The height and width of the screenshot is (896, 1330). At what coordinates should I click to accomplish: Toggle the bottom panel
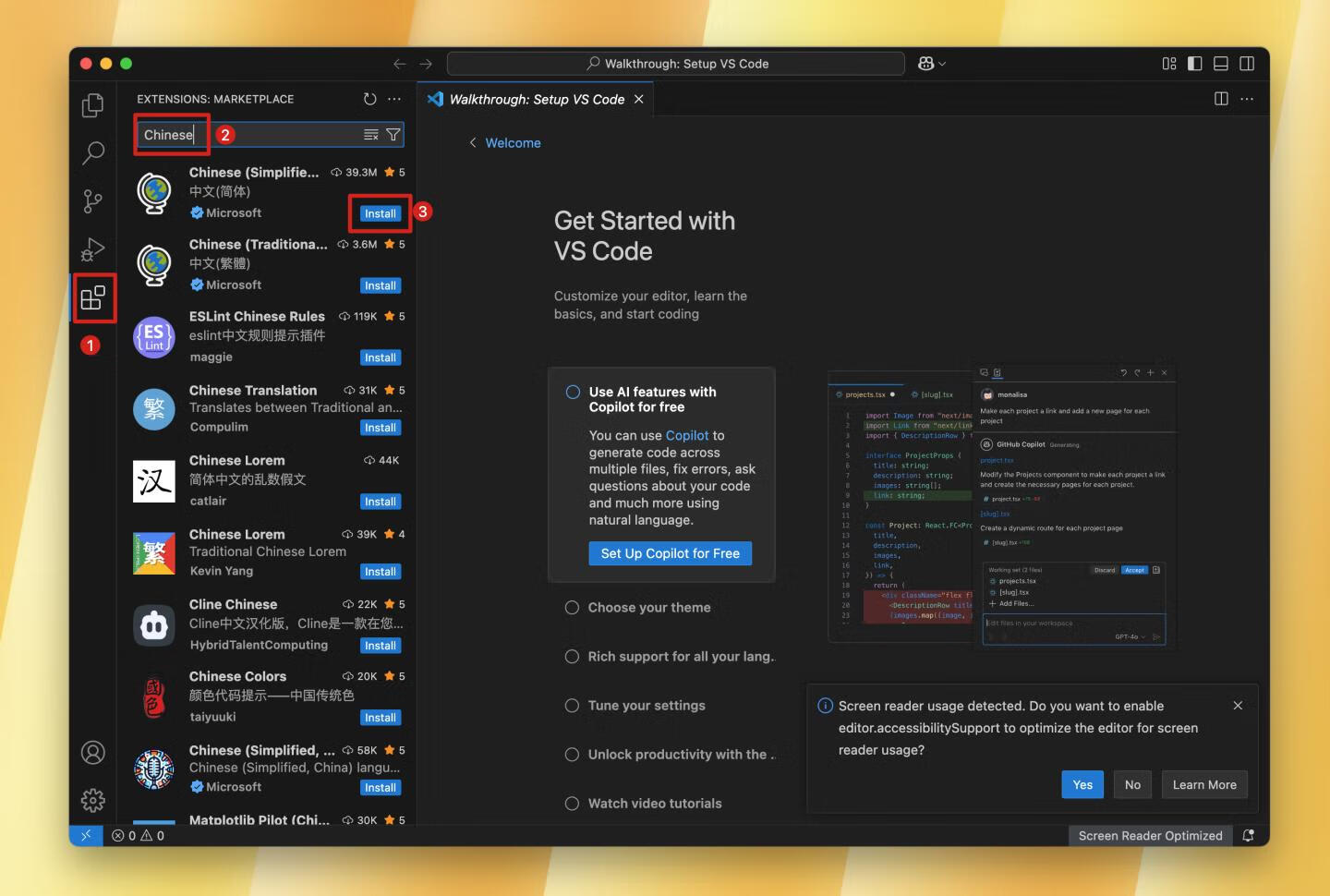(1221, 64)
